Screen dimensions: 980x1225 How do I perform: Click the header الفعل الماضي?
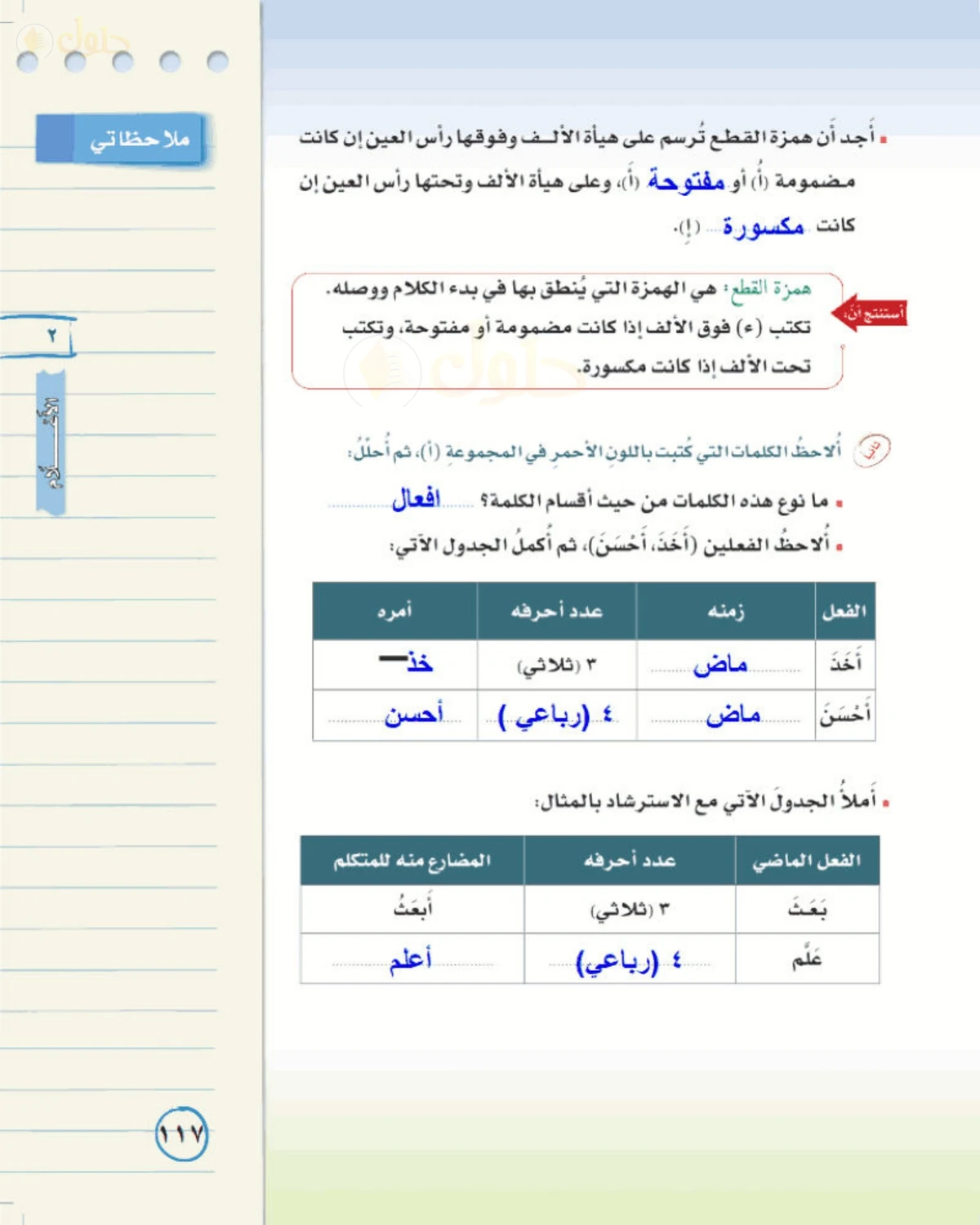807,860
